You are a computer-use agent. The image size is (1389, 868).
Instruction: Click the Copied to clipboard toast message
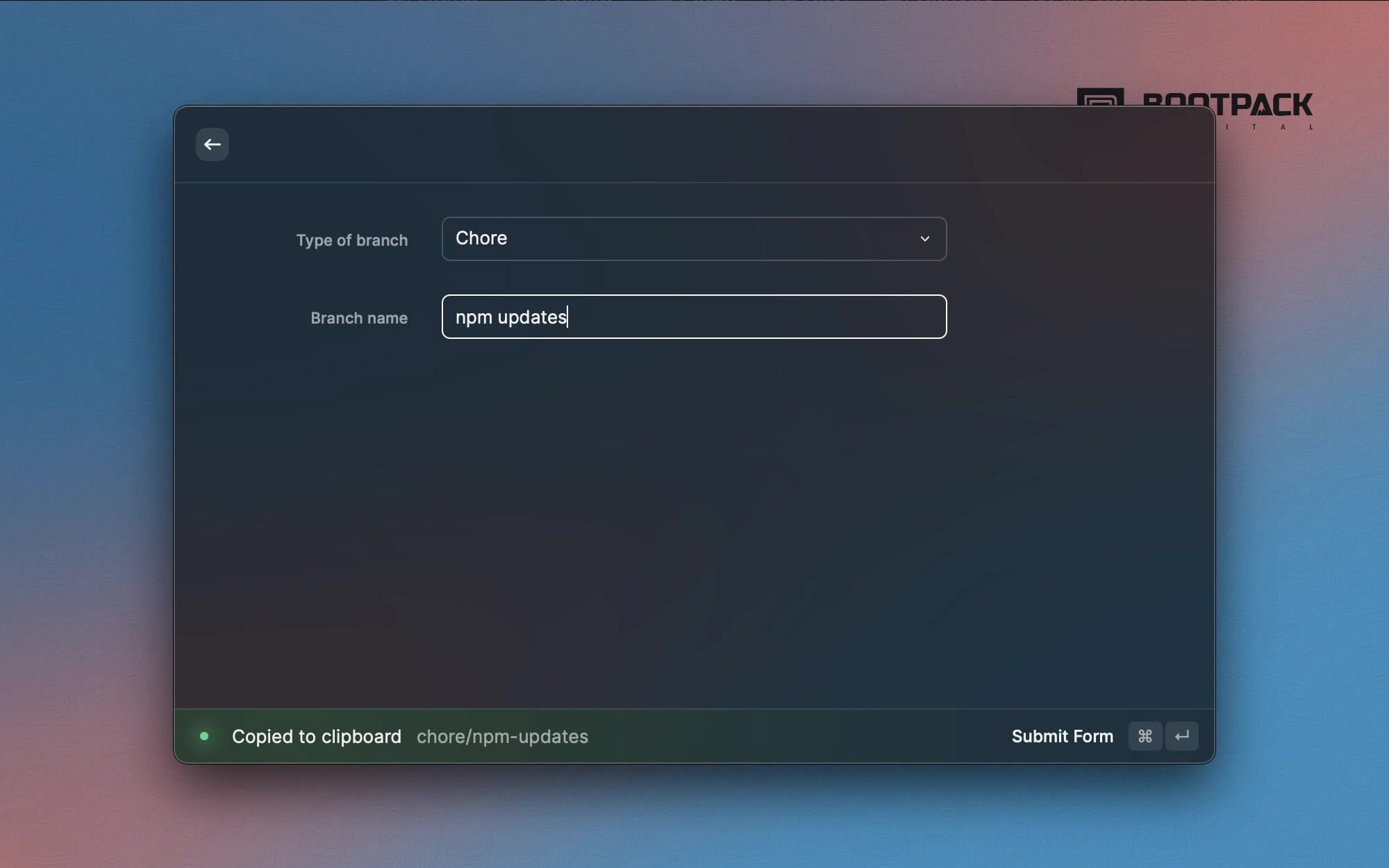[x=316, y=736]
